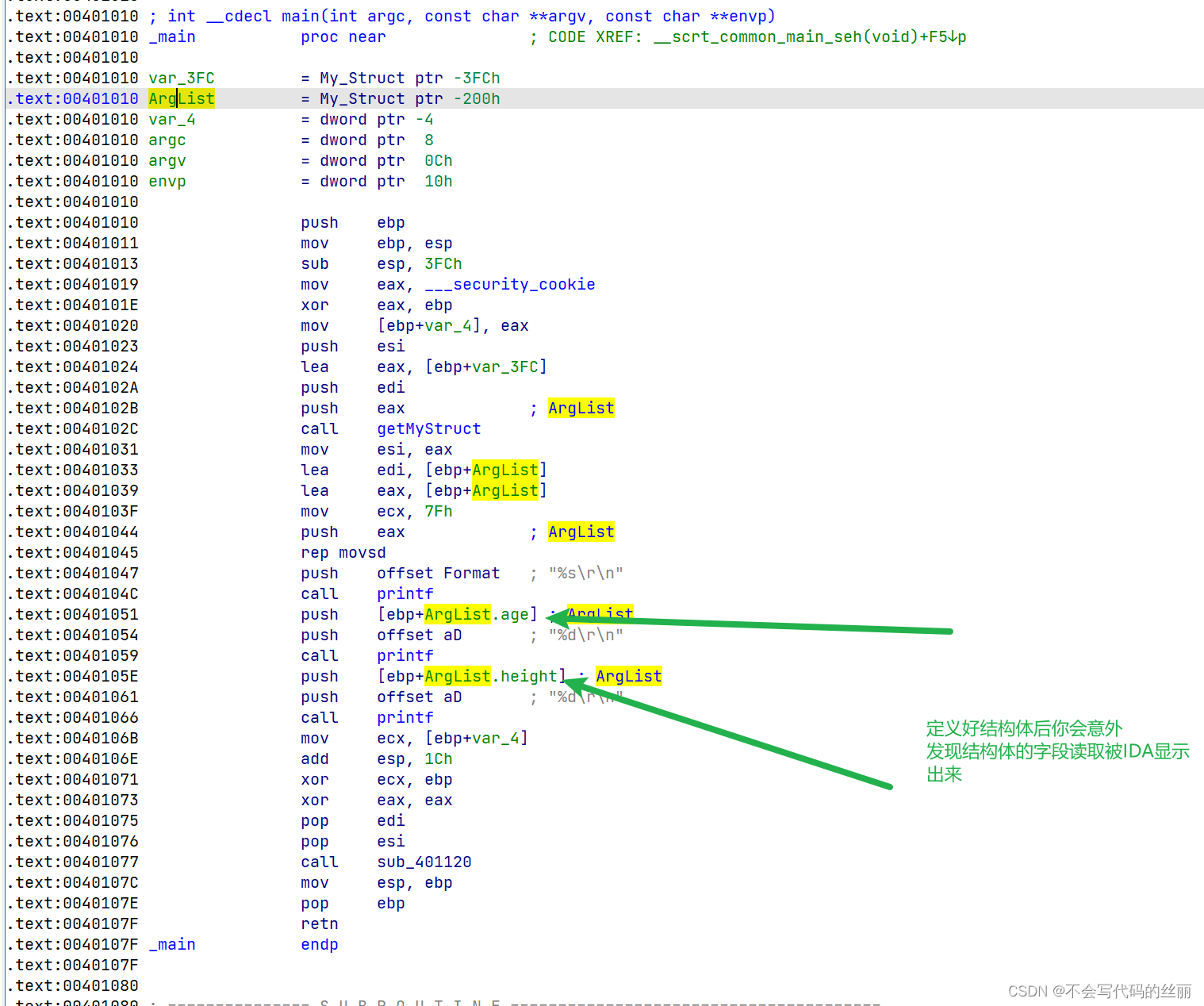The width and height of the screenshot is (1204, 1006).
Task: Click the highlighted ArgList variable definition
Action: [x=182, y=98]
